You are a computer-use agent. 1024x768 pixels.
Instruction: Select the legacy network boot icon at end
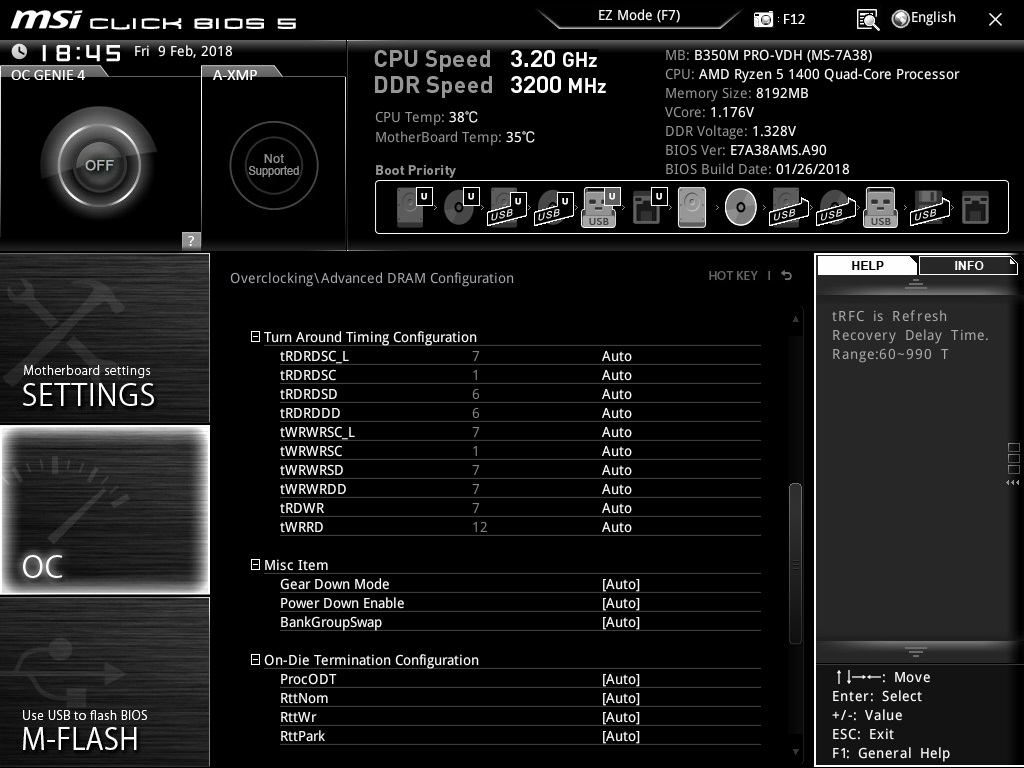tap(976, 208)
